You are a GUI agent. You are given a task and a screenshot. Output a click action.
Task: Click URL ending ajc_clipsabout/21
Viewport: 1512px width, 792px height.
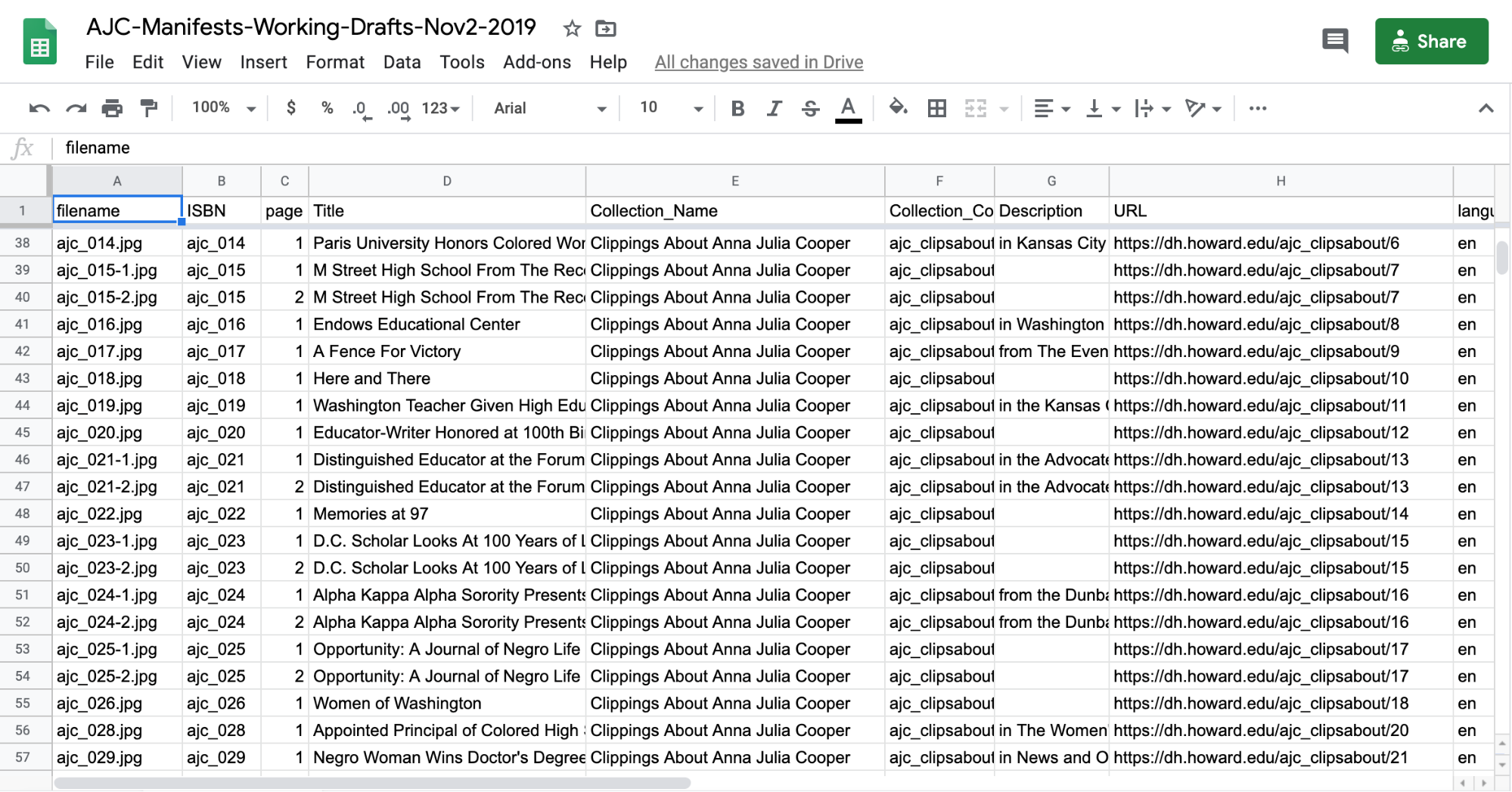coord(1281,757)
